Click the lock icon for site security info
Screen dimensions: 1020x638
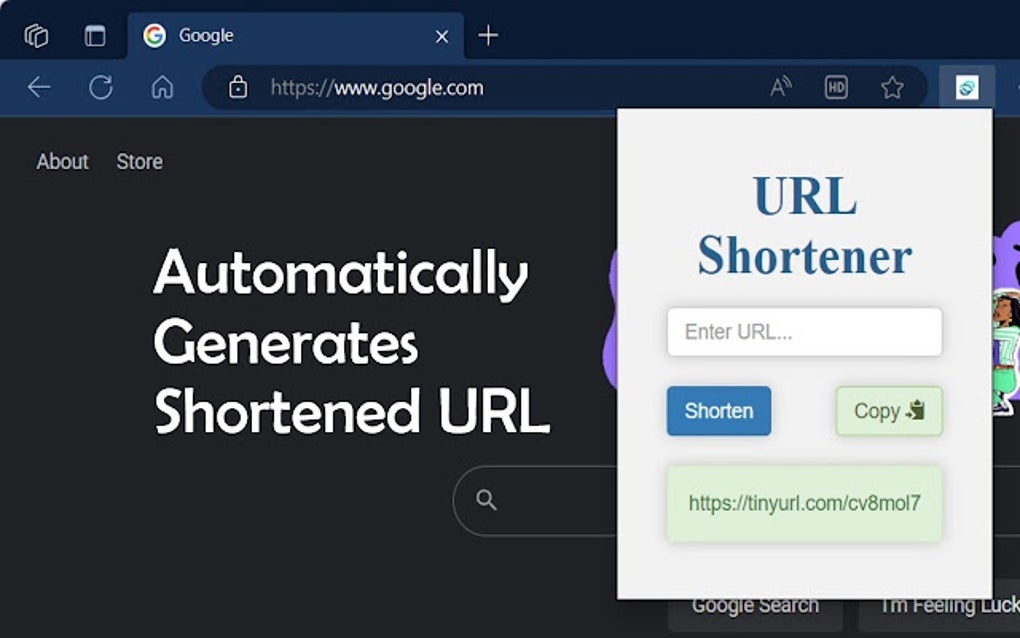tap(237, 87)
